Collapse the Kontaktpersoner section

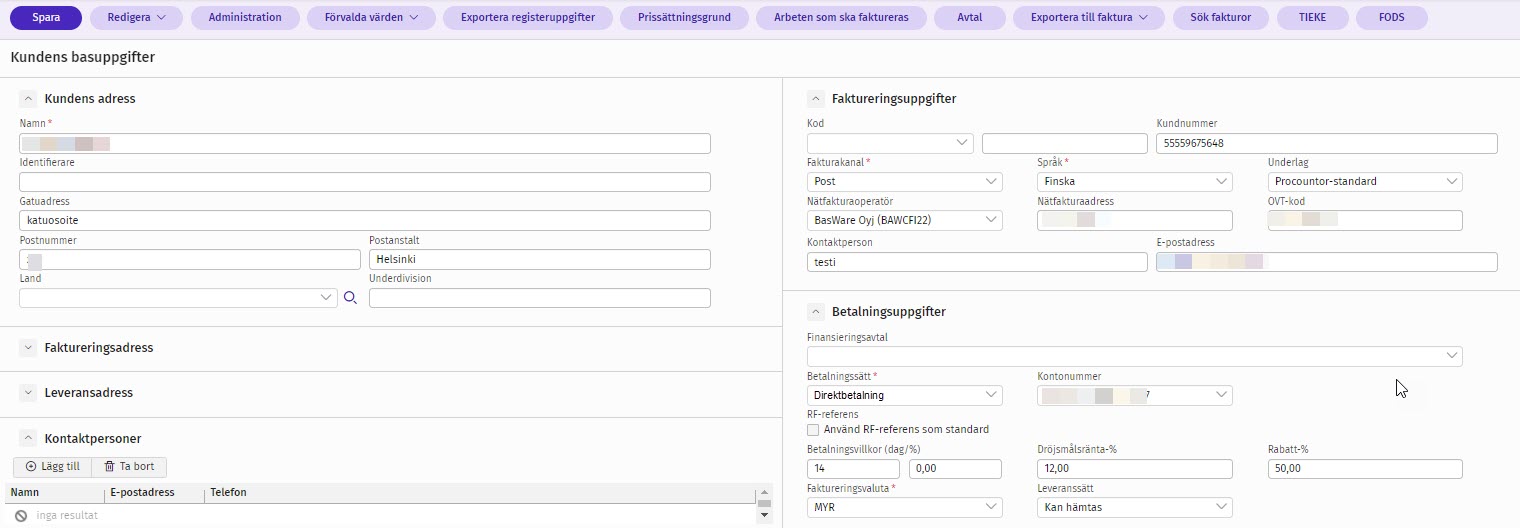(x=28, y=438)
